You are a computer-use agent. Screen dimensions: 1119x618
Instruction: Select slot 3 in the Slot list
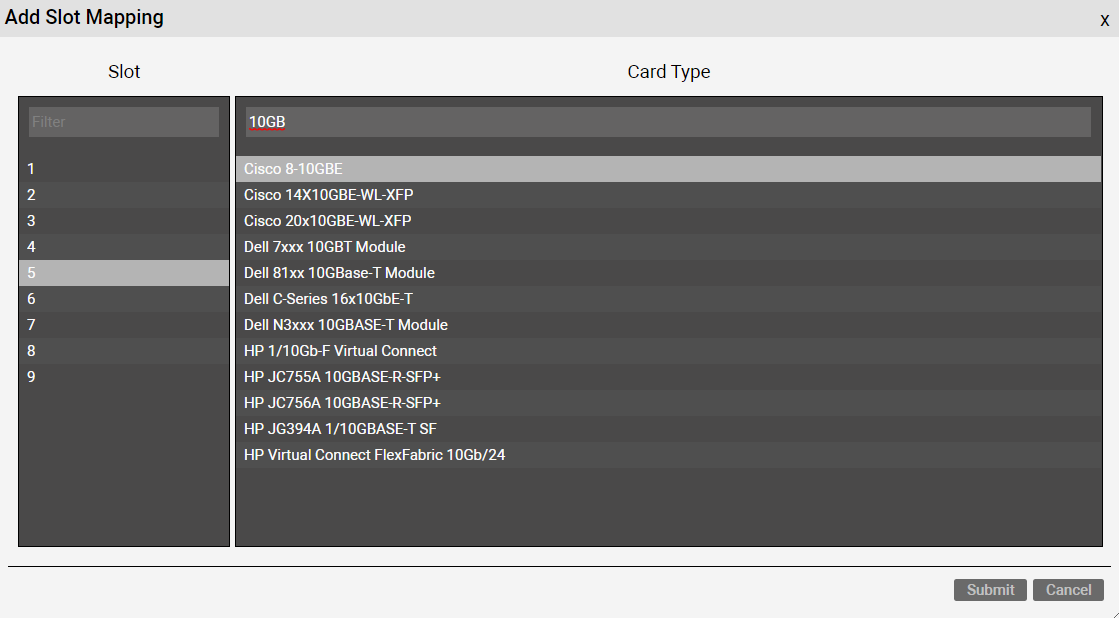coord(124,221)
